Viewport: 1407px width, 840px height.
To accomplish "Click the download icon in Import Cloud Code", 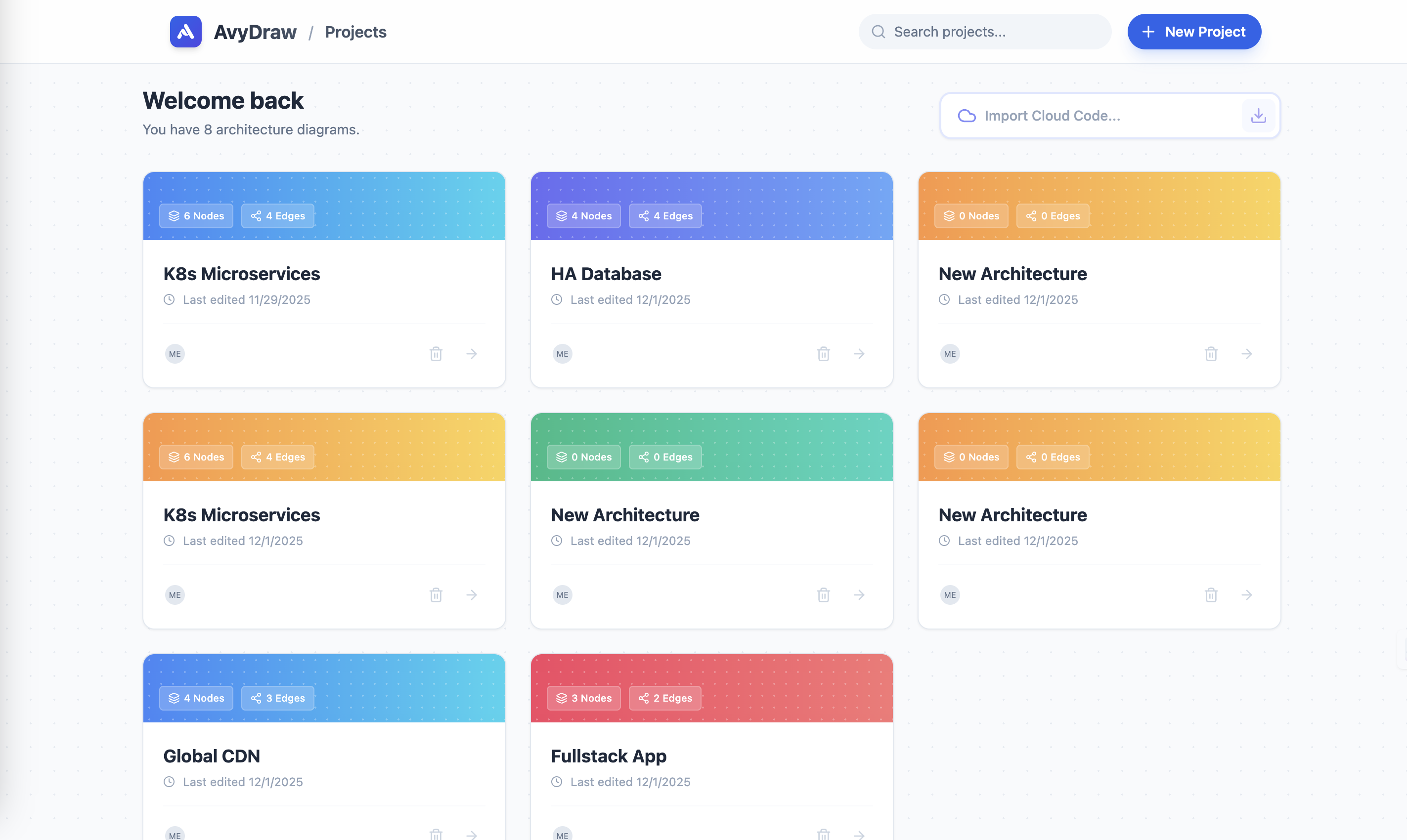I will pyautogui.click(x=1258, y=115).
